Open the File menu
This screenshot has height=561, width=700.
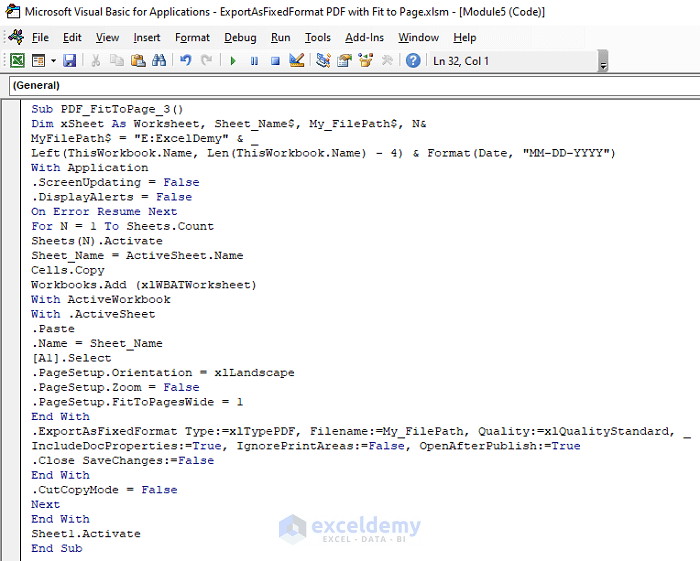click(40, 37)
